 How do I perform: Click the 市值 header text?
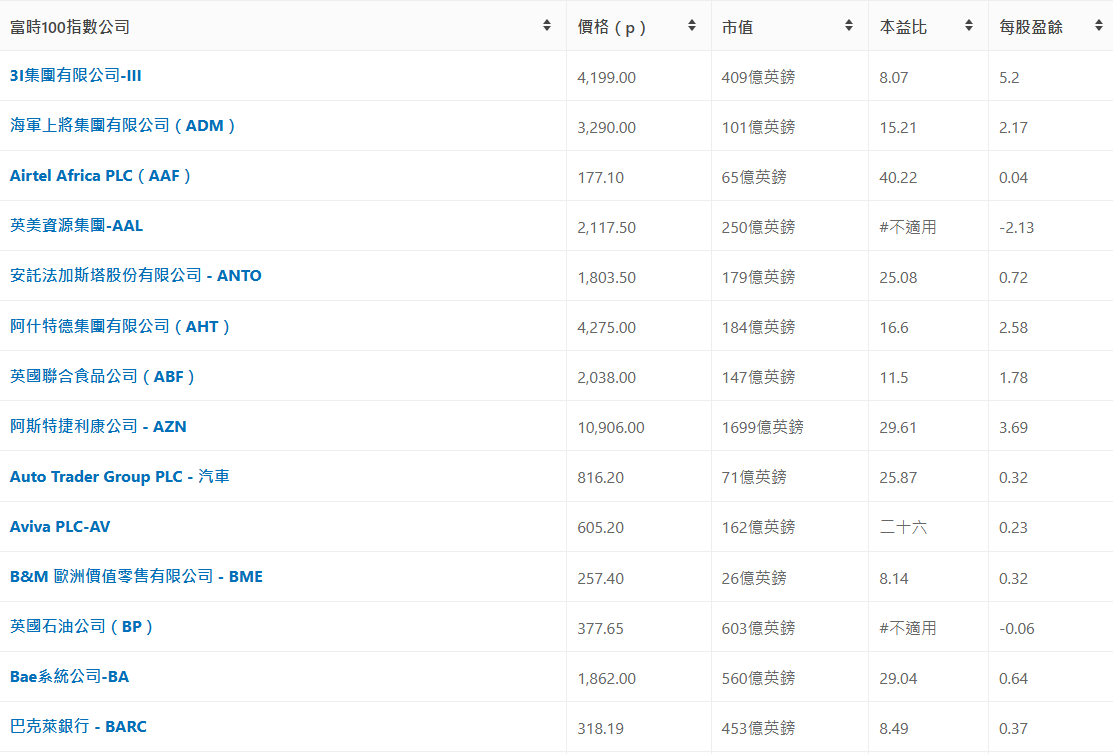737,27
